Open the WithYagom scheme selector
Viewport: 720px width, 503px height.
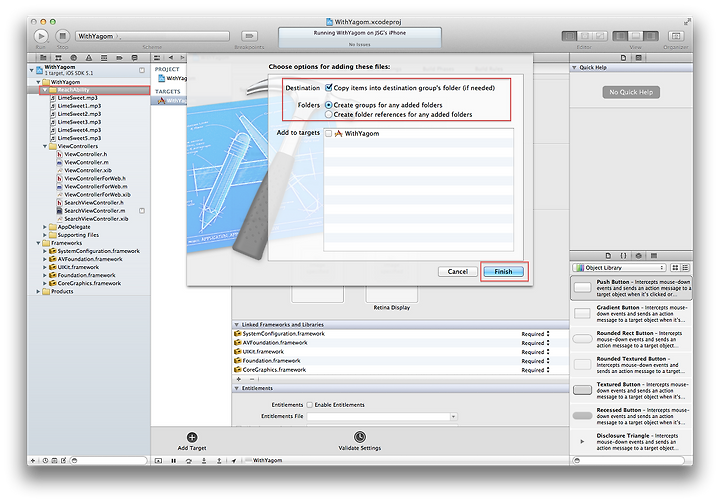tap(152, 36)
